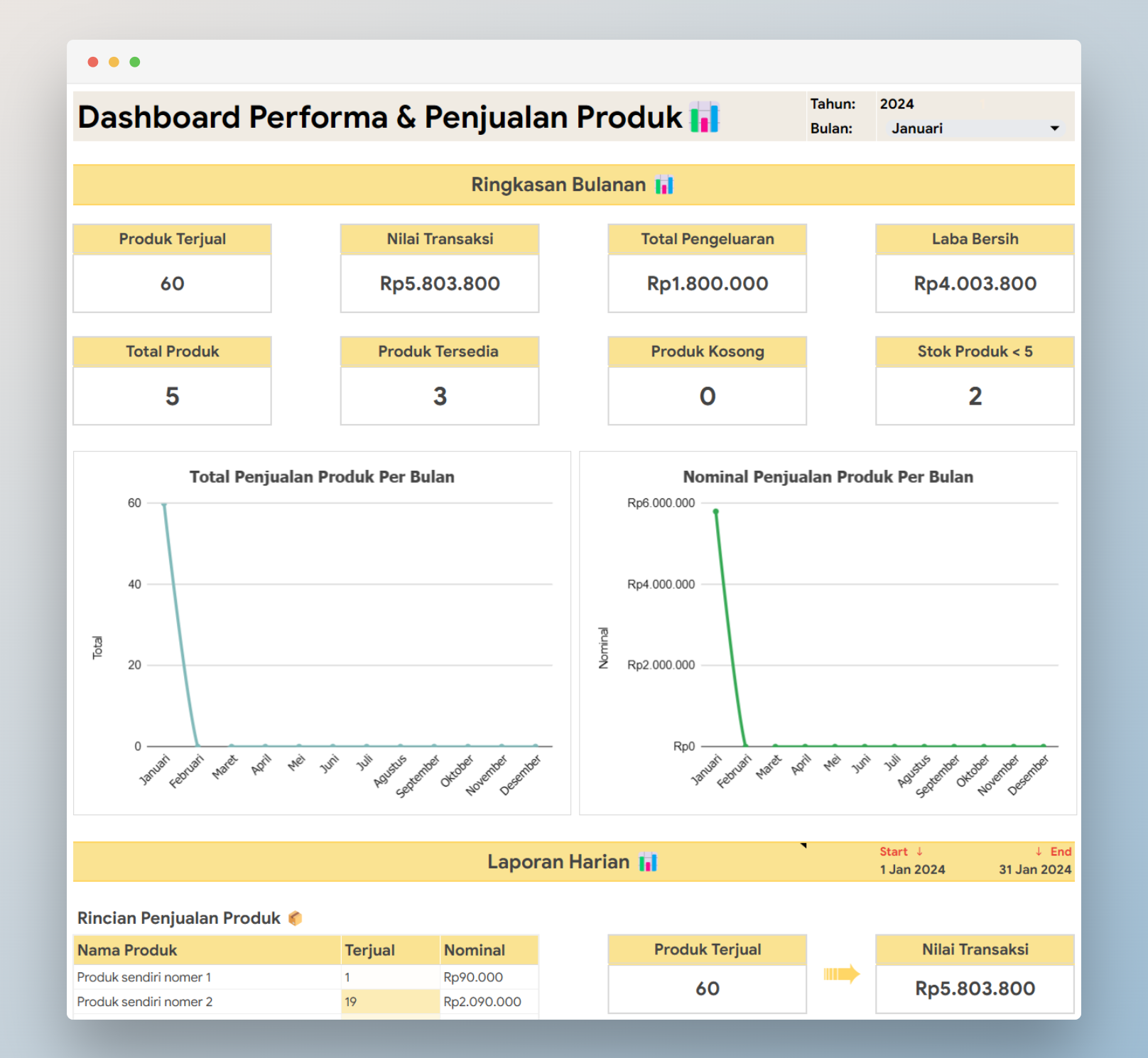Select the start date 1 Jan 2024
The width and height of the screenshot is (1148, 1058).
pyautogui.click(x=912, y=870)
